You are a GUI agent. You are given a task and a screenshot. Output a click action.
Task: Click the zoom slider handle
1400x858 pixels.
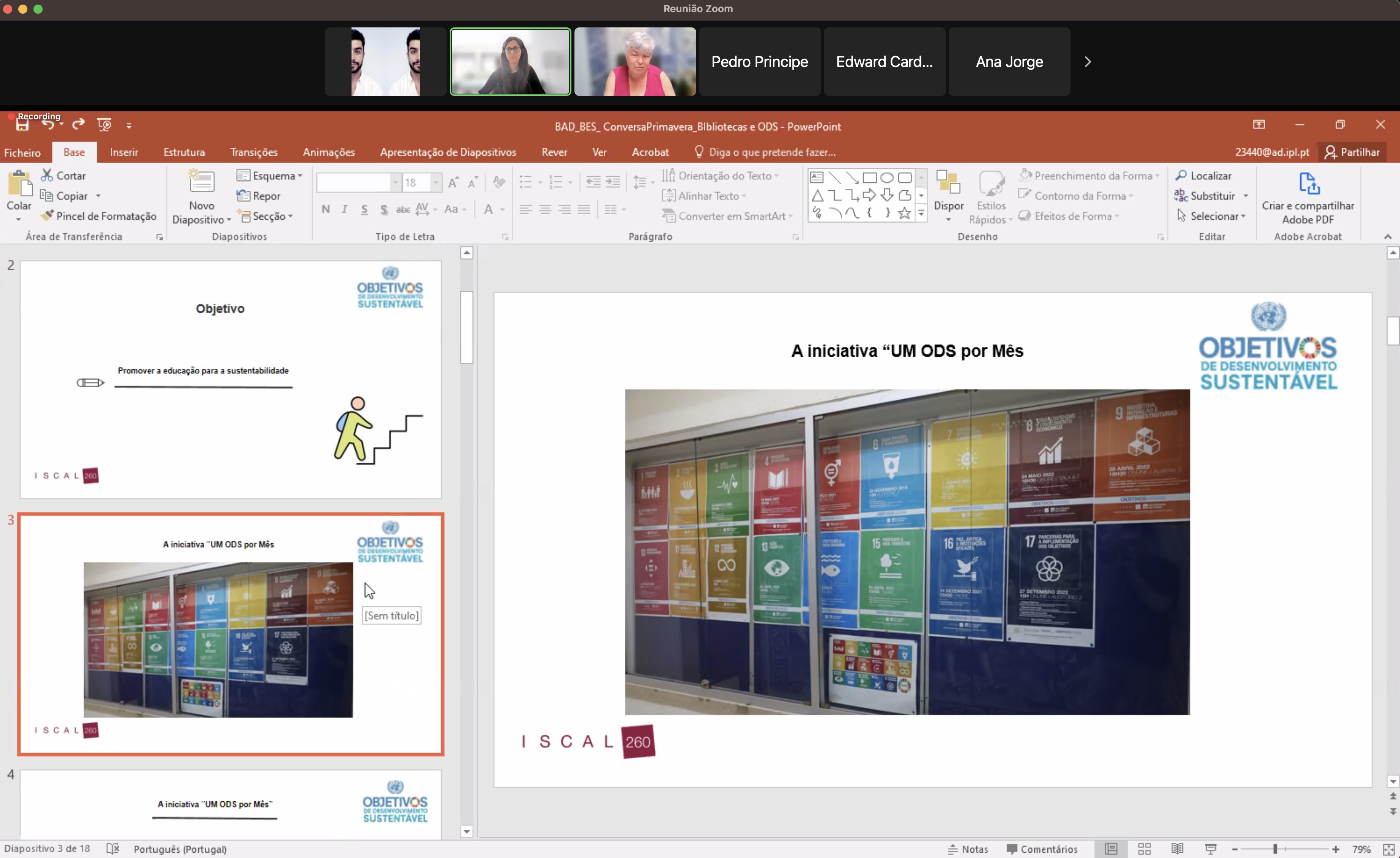[x=1275, y=849]
